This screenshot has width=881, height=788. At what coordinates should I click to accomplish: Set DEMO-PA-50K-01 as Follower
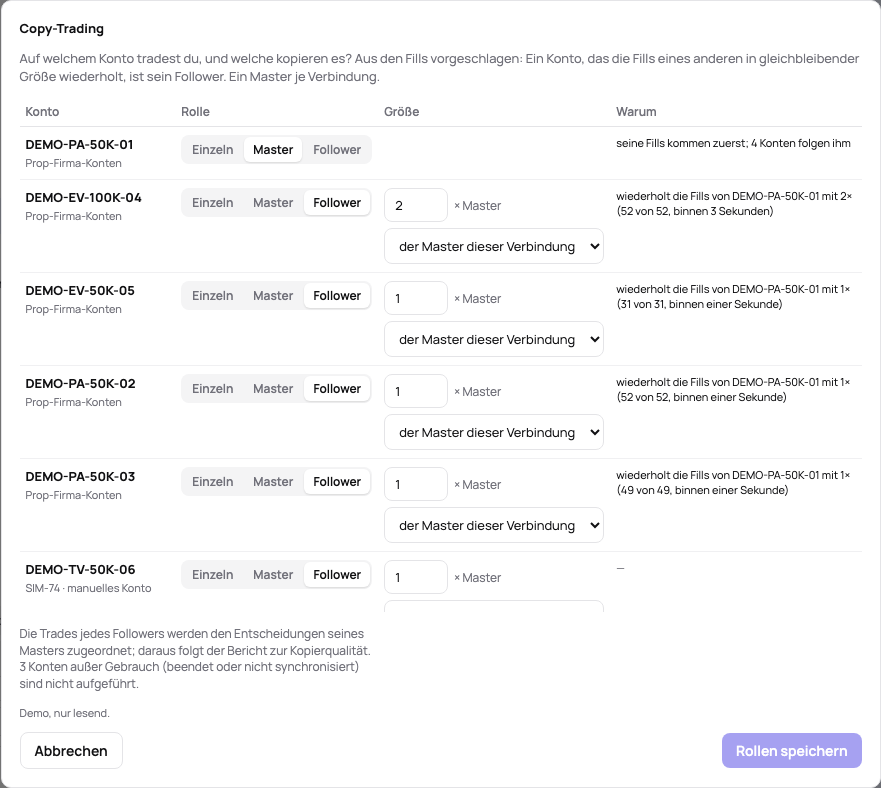click(337, 150)
